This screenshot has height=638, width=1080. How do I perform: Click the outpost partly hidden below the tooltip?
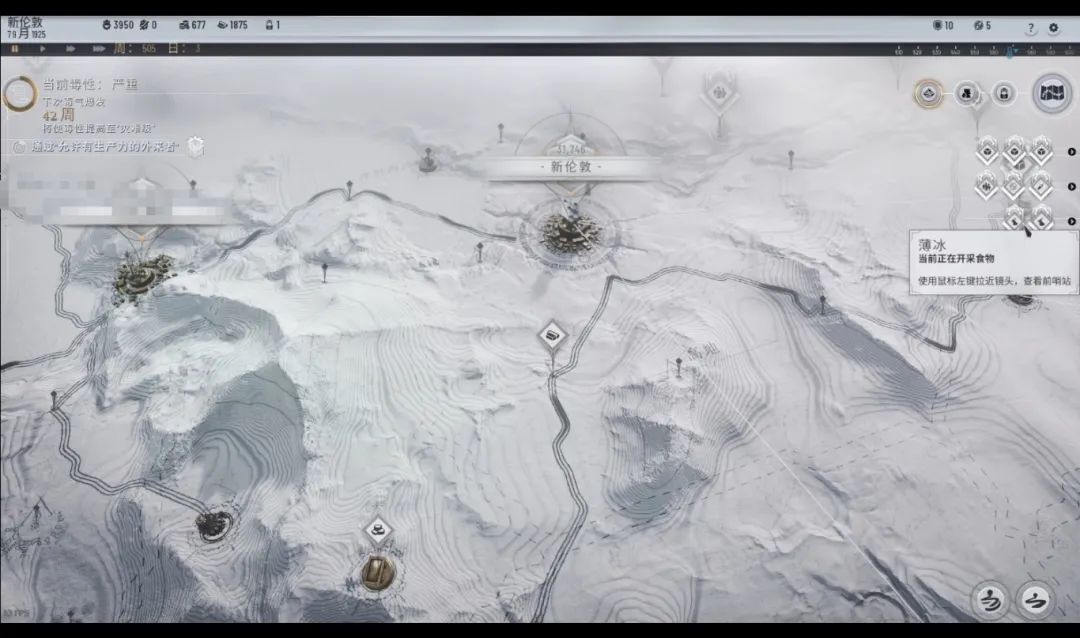click(x=1021, y=299)
